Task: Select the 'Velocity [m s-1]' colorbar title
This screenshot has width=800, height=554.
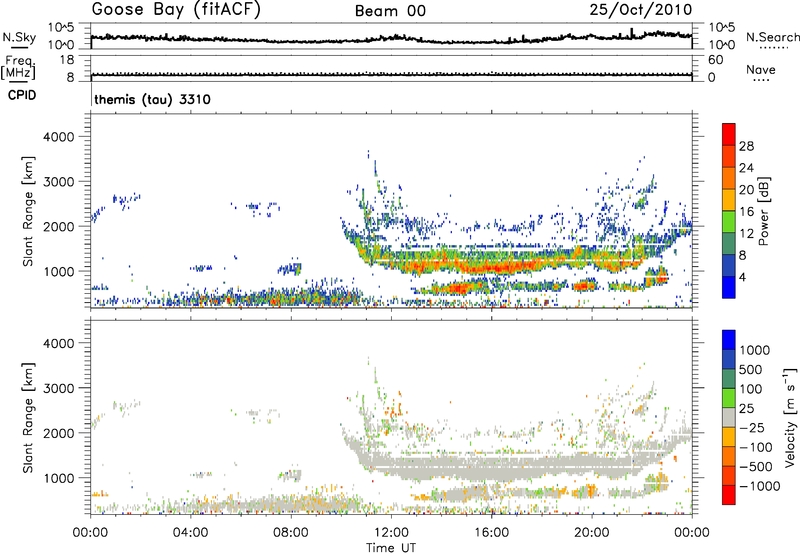Action: [790, 417]
